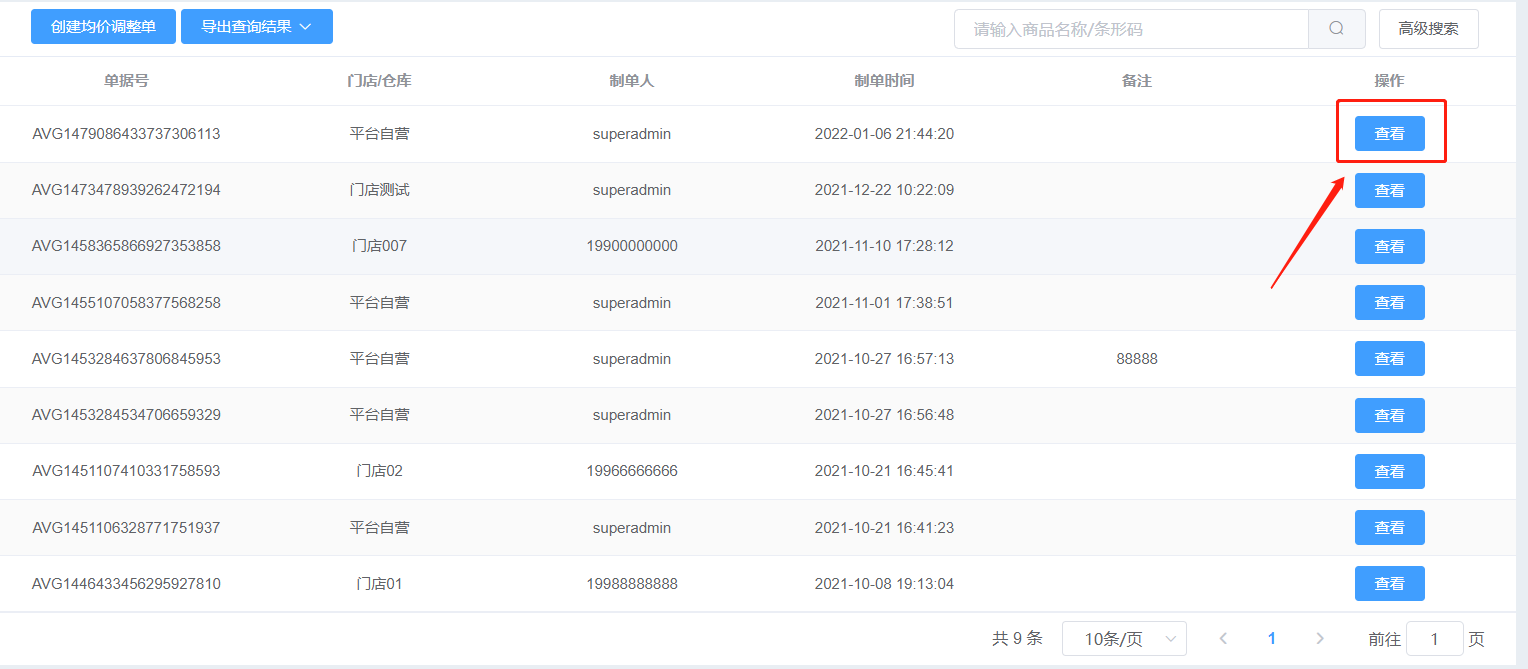The height and width of the screenshot is (669, 1528).
Task: Select order number AVG1446433456295927810
Action: click(x=126, y=583)
